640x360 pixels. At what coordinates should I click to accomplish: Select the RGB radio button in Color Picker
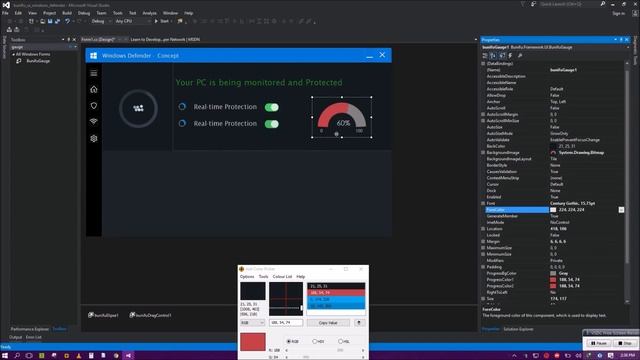(x=289, y=341)
